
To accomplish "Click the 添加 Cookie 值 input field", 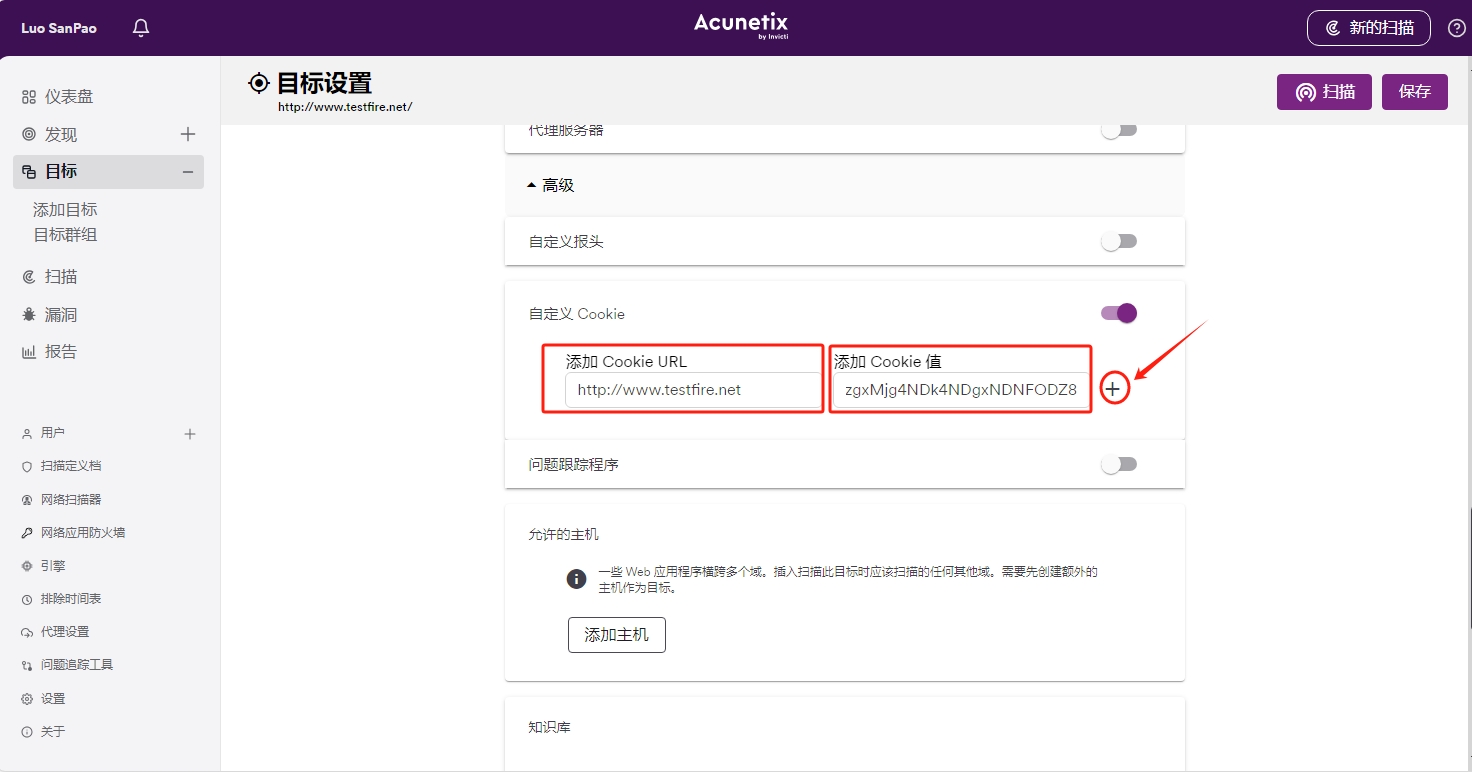I will tap(961, 390).
